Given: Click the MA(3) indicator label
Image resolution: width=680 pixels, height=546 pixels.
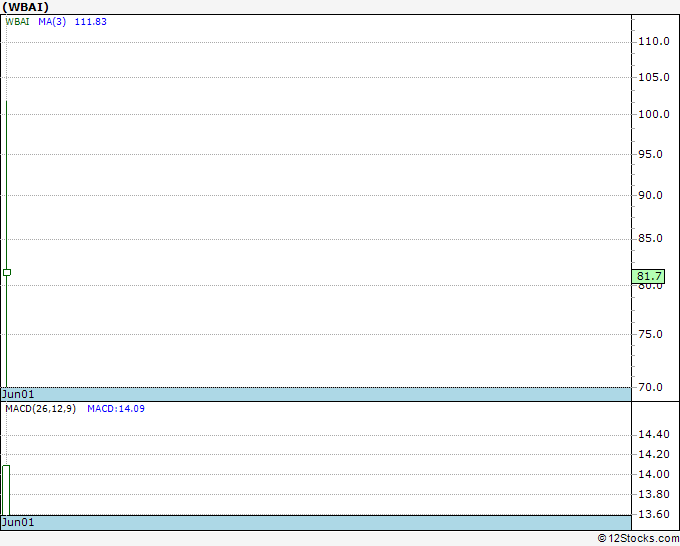Looking at the screenshot, I should (52, 22).
